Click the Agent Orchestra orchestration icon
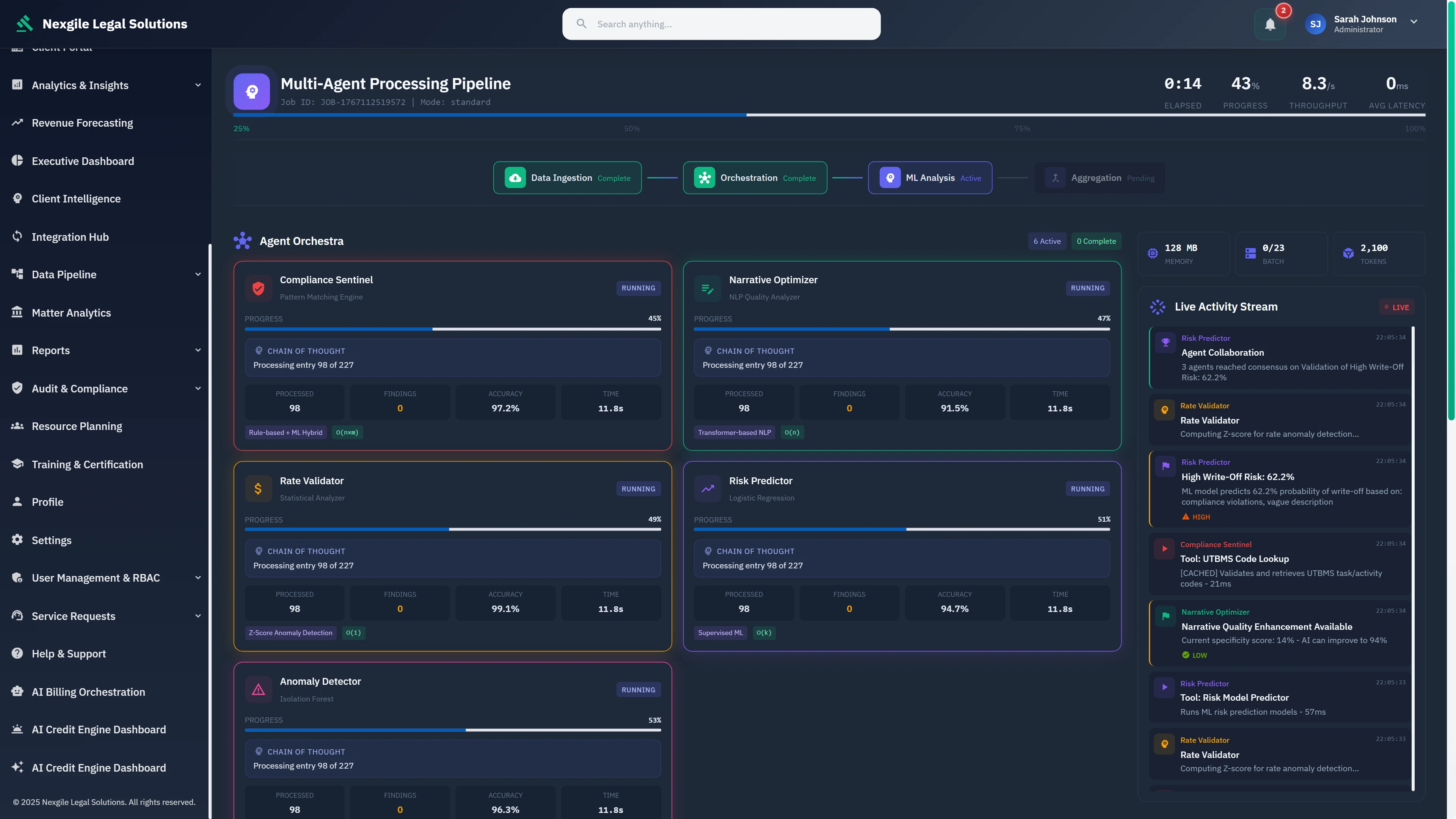This screenshot has width=1456, height=819. pos(242,240)
